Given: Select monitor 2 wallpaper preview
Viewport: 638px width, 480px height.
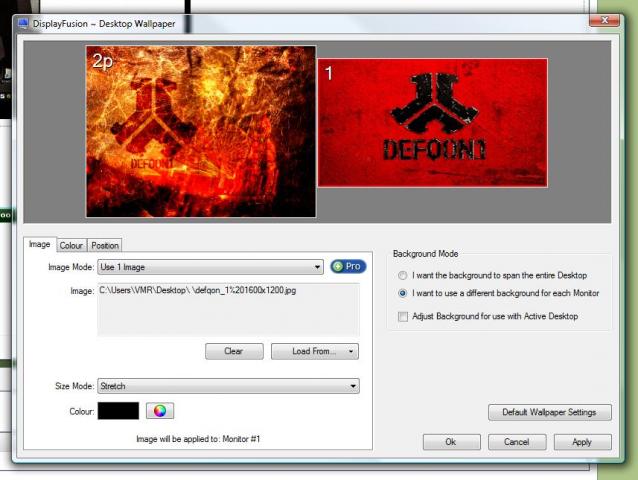Looking at the screenshot, I should coord(200,131).
